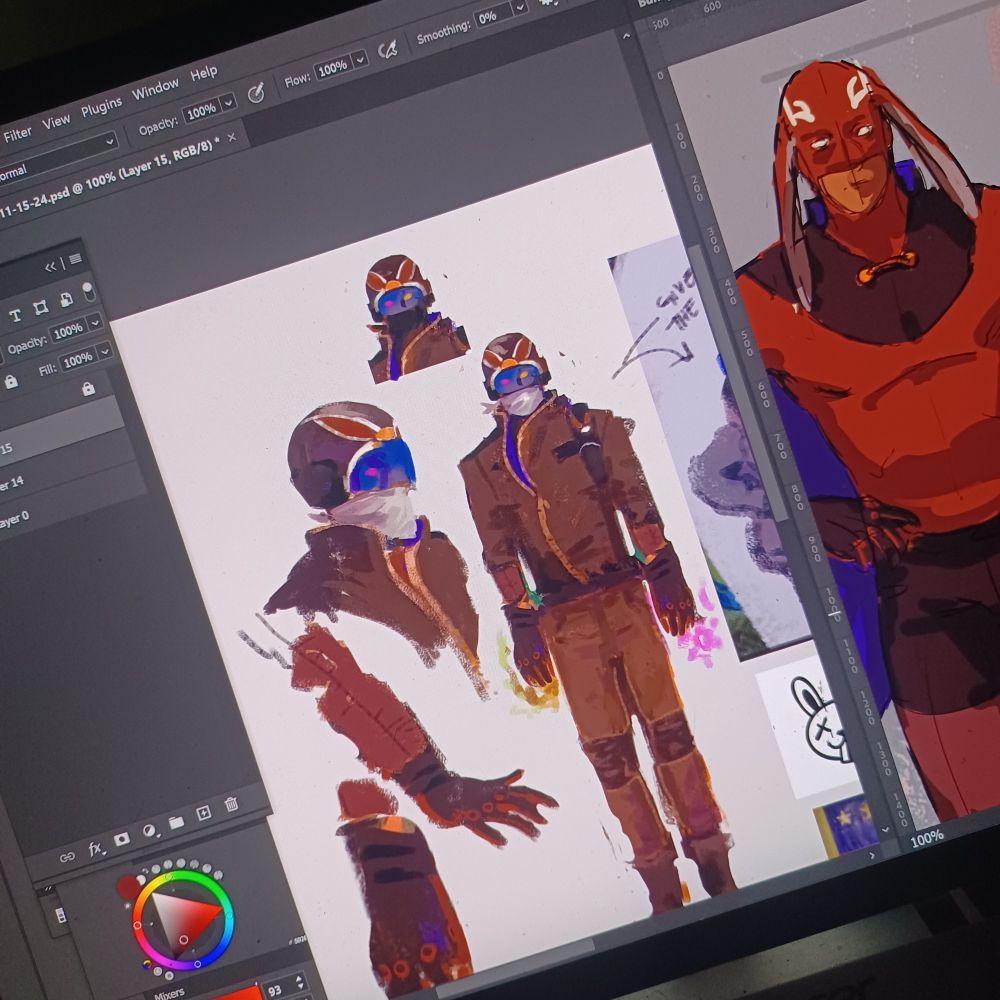Open the layer styles fx menu
This screenshot has width=1000, height=1000.
pos(96,847)
